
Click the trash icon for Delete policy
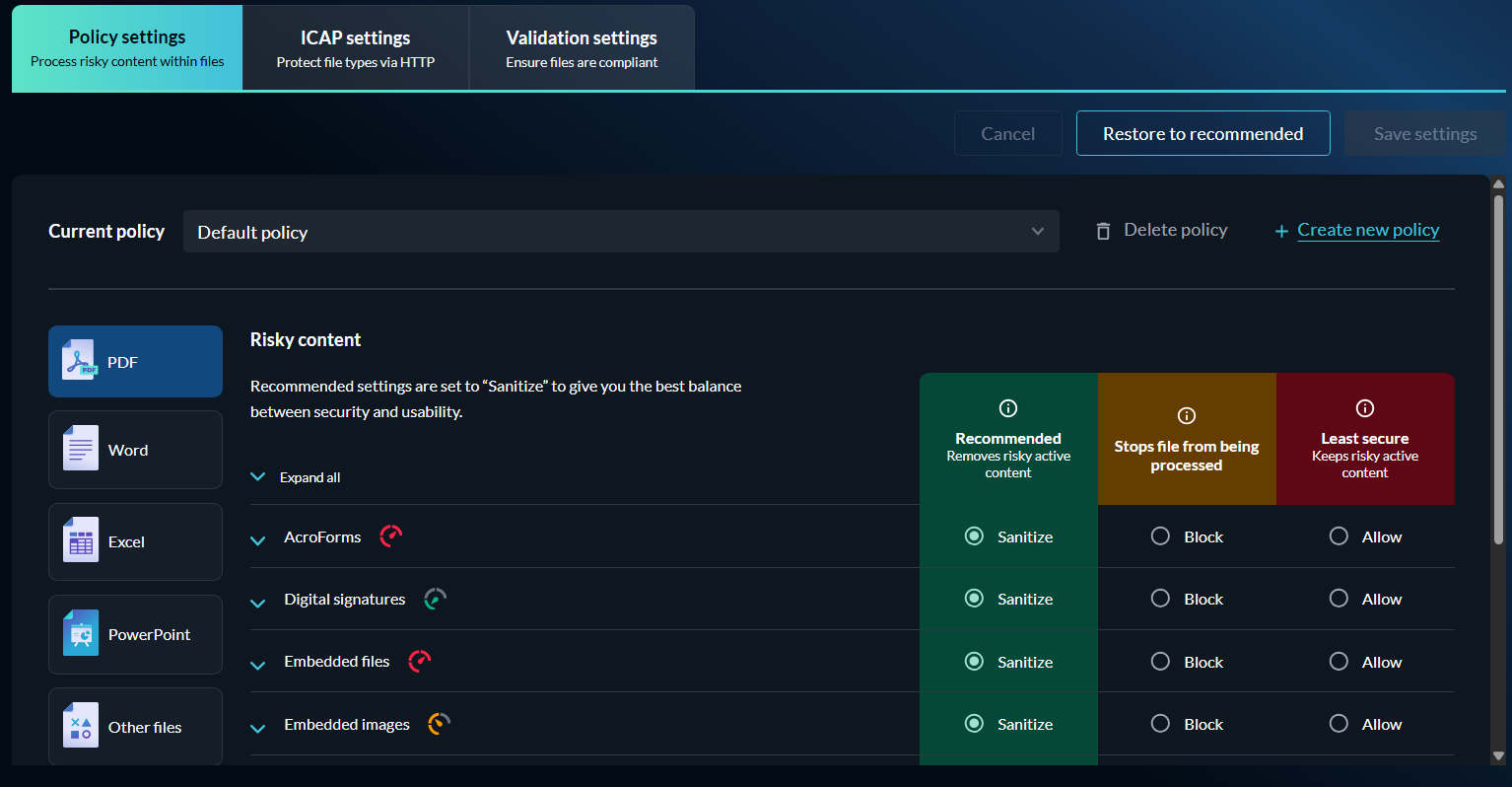coord(1103,231)
